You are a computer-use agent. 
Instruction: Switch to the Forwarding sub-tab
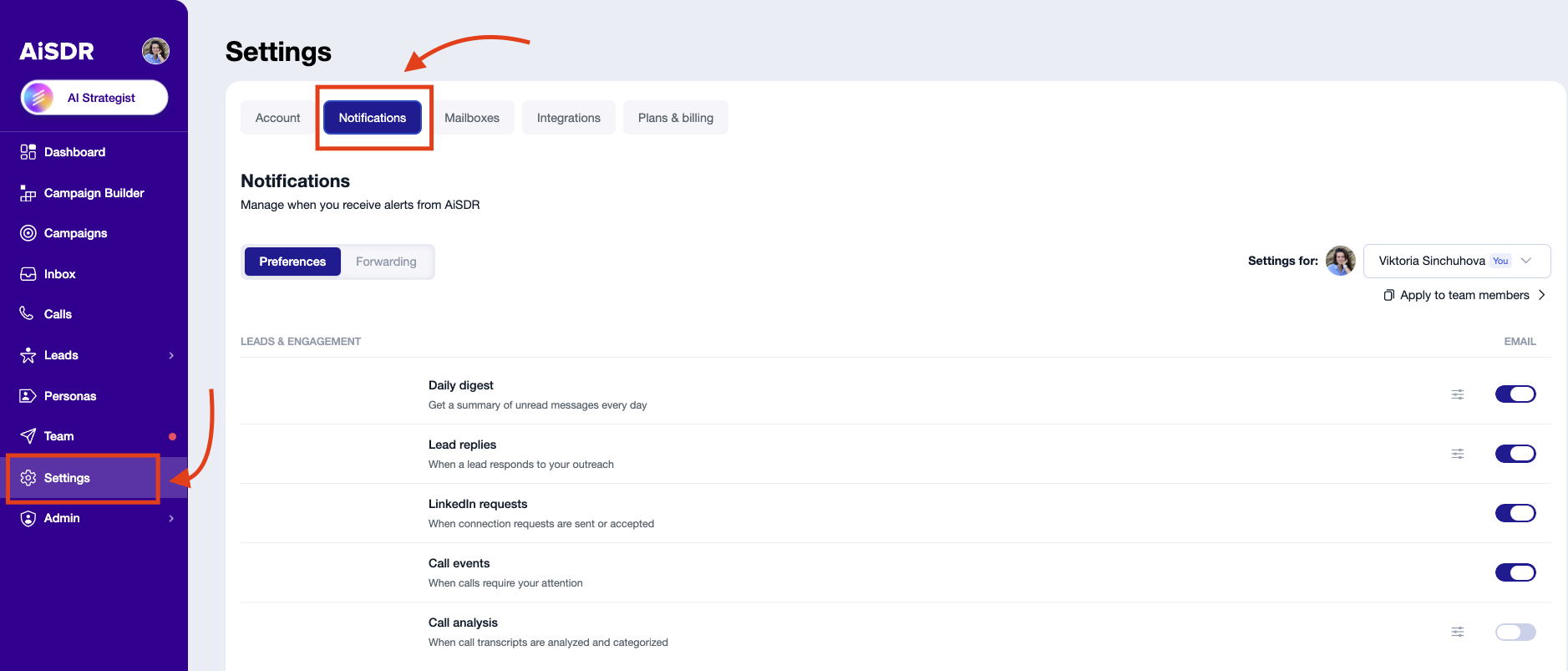point(386,262)
